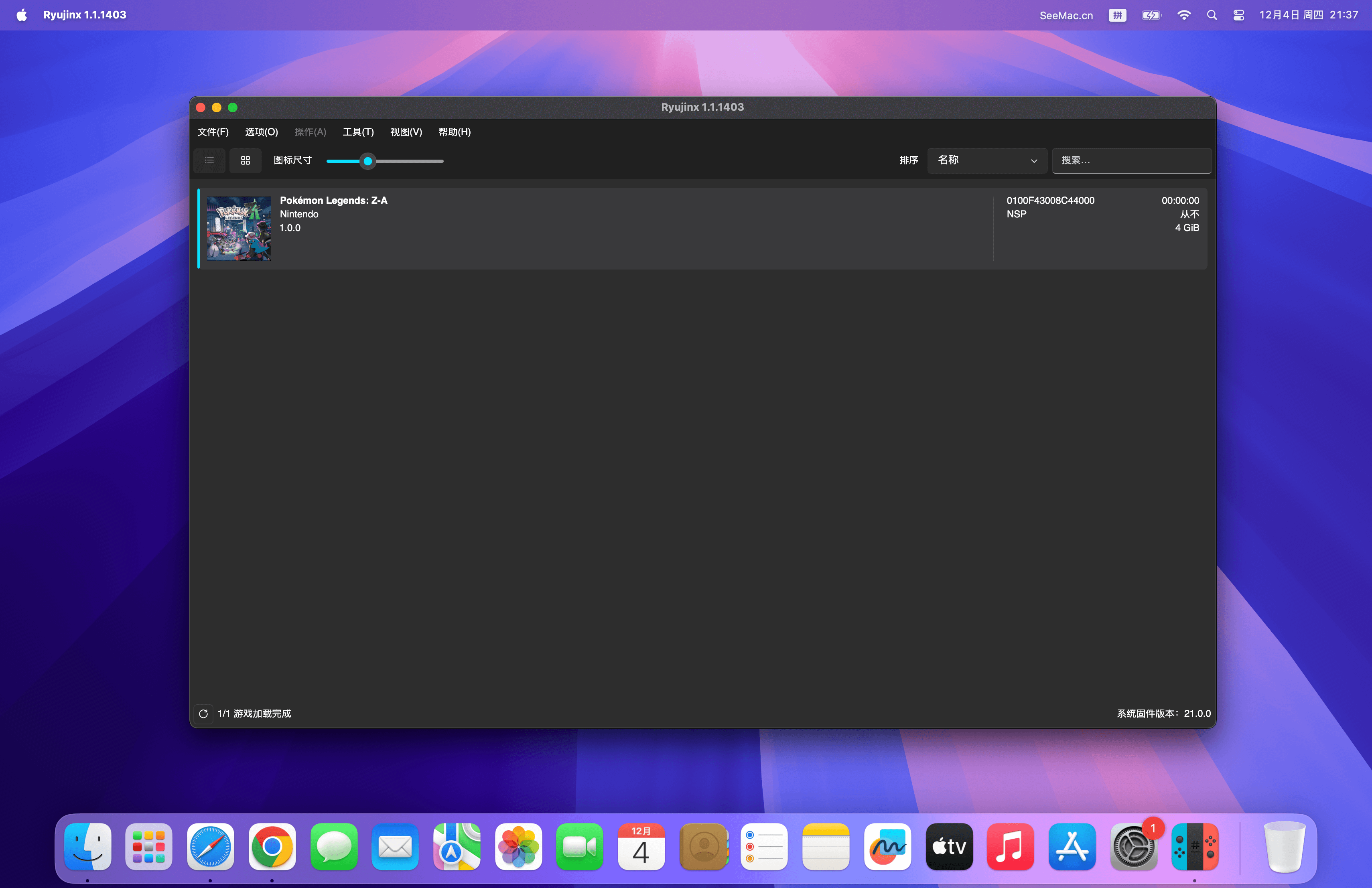Open the 文件(F) menu
Image resolution: width=1372 pixels, height=888 pixels.
click(213, 132)
